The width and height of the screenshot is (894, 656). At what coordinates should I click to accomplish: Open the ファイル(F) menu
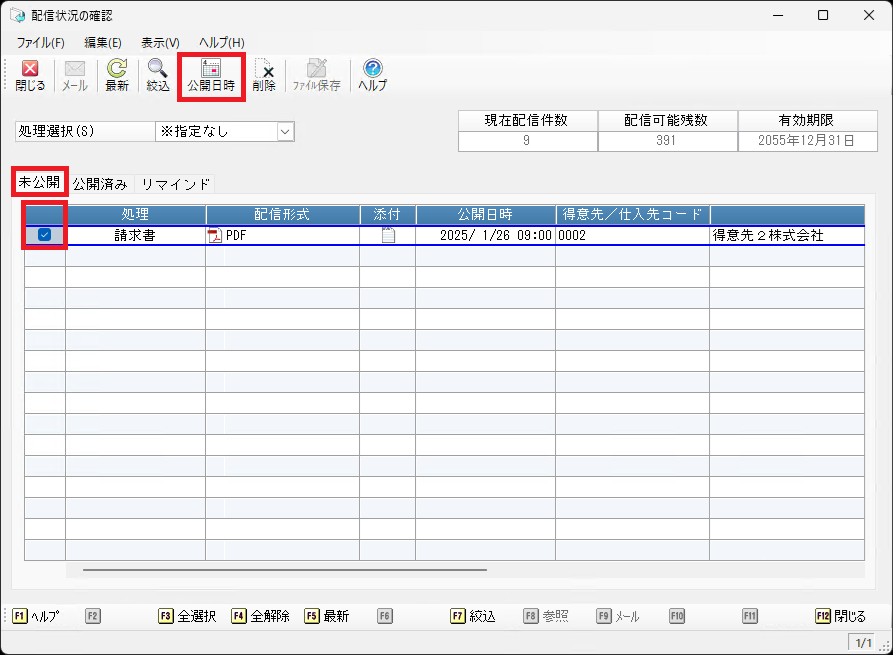click(40, 43)
